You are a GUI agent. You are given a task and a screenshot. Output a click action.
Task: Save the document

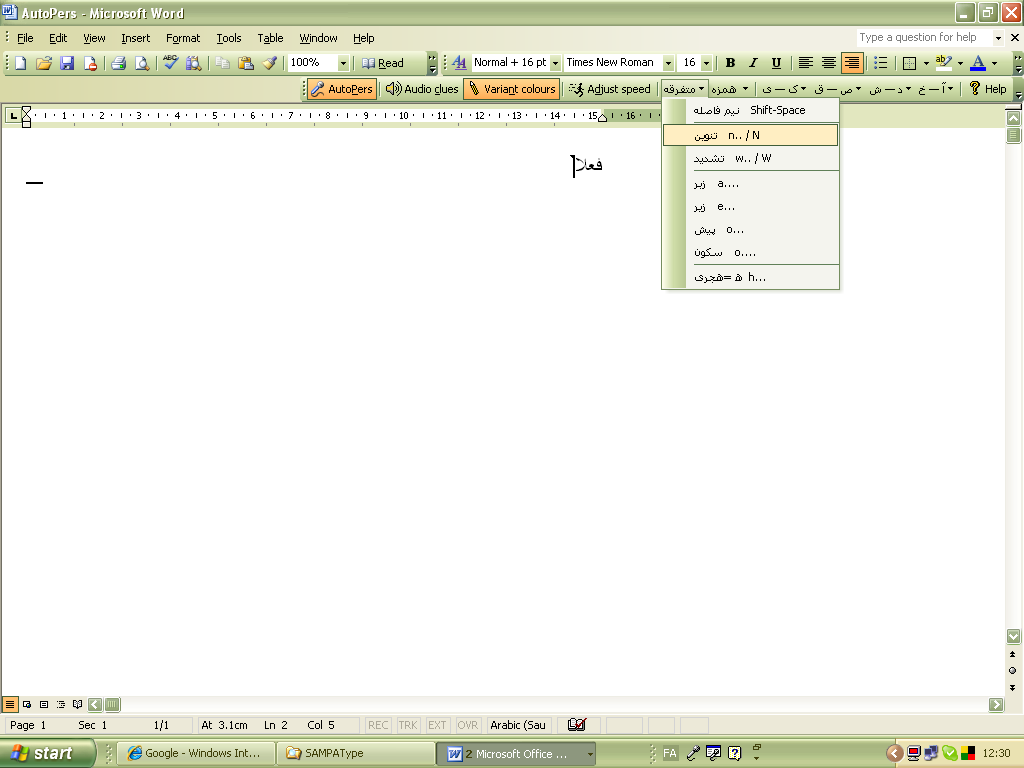pyautogui.click(x=67, y=62)
